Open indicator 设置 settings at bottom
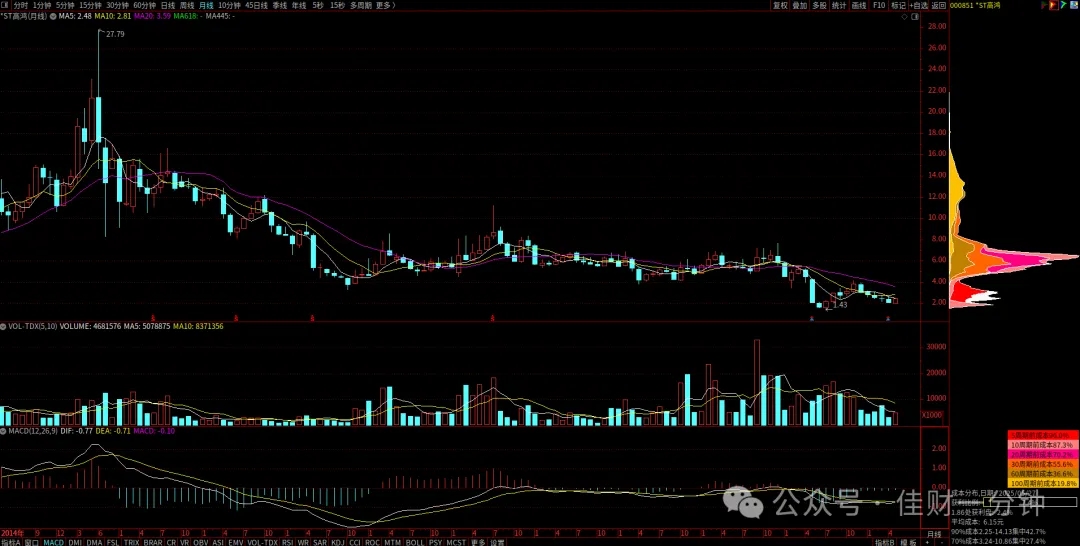 pyautogui.click(x=497, y=542)
